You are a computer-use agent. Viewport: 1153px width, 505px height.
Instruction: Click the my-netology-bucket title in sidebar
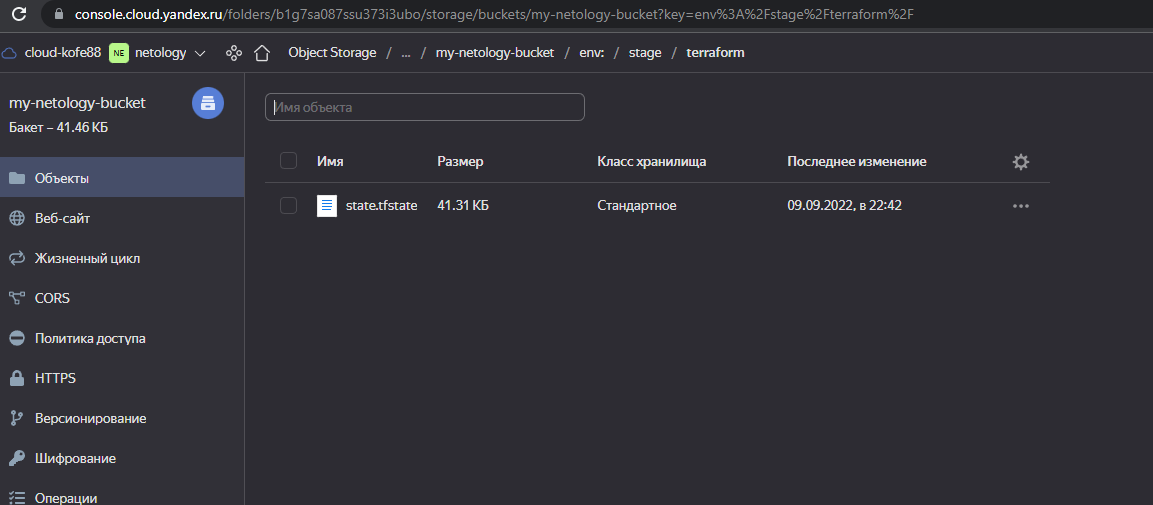coord(77,103)
